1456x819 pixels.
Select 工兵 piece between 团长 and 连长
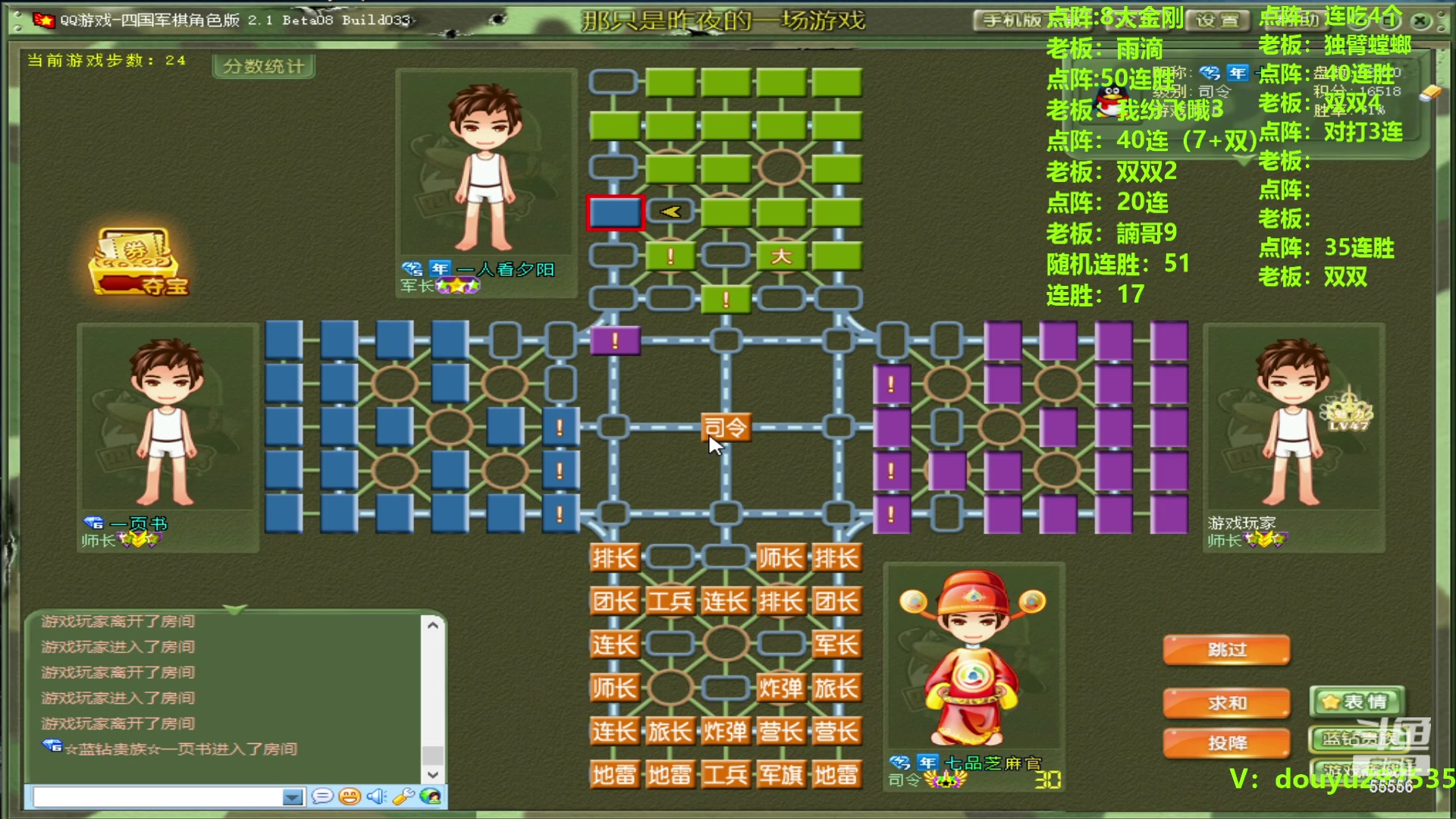click(670, 602)
